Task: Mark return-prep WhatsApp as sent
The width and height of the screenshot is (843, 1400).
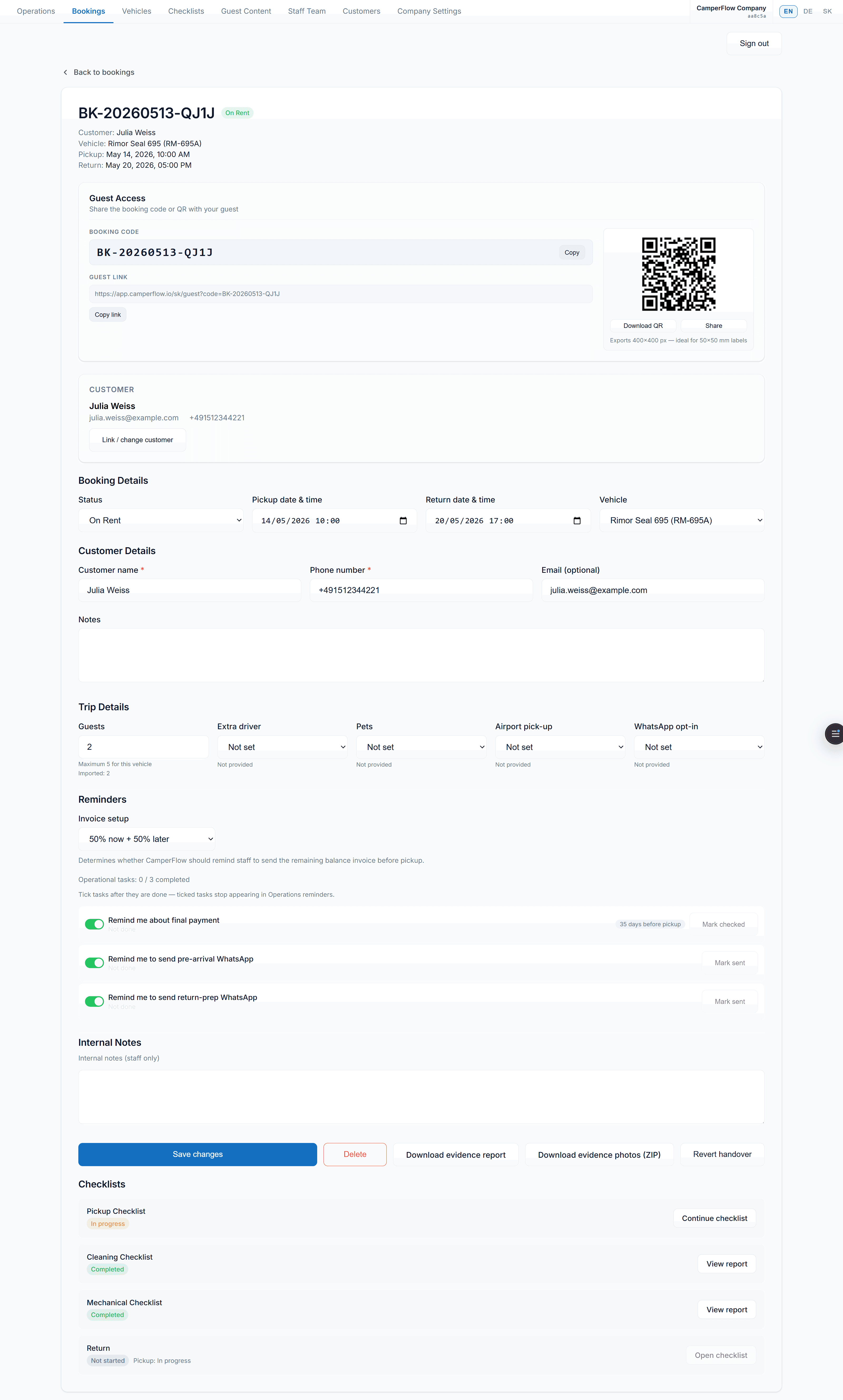Action: (729, 1002)
